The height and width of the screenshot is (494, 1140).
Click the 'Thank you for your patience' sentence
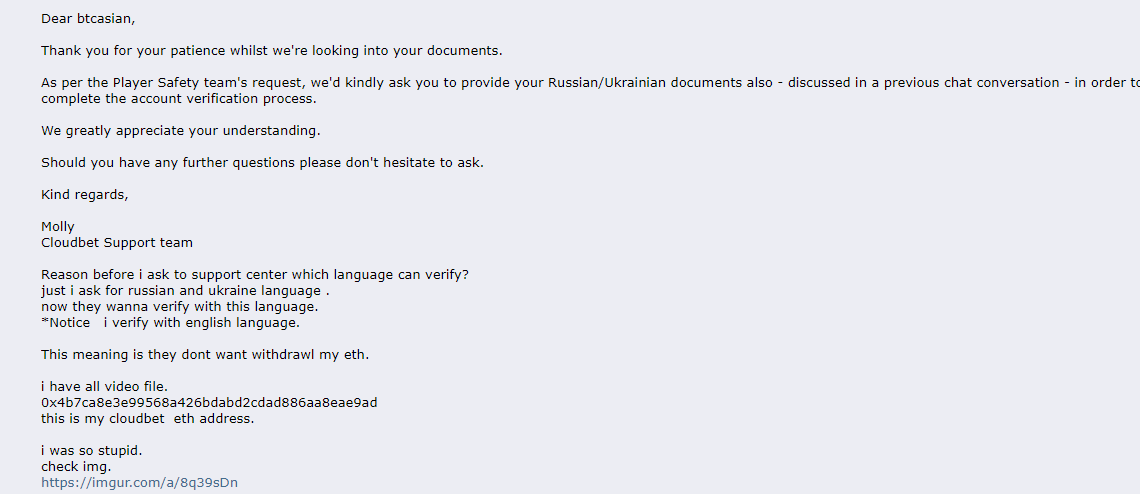point(271,51)
